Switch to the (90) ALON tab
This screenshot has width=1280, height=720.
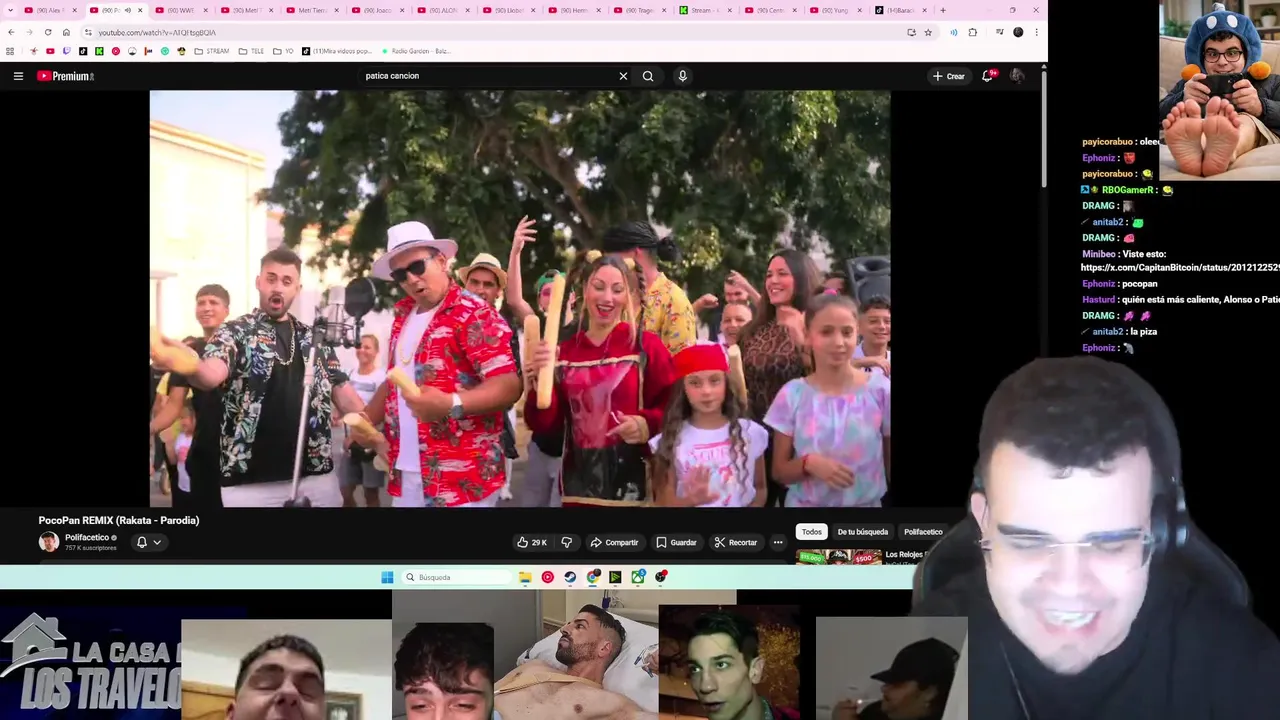pos(443,10)
